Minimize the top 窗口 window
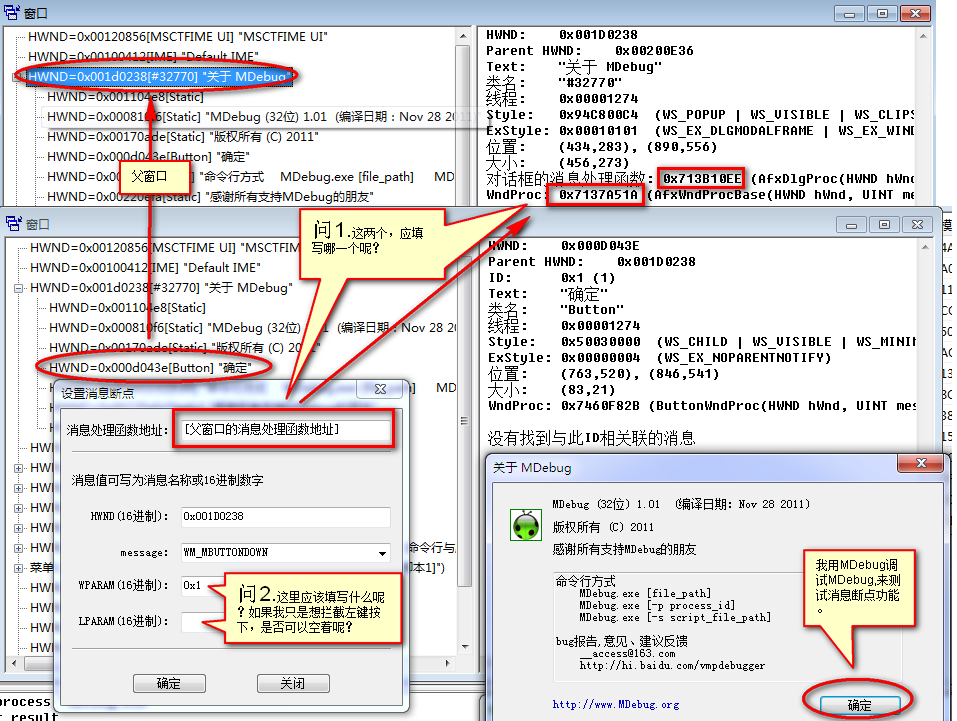The height and width of the screenshot is (721, 957). [849, 13]
